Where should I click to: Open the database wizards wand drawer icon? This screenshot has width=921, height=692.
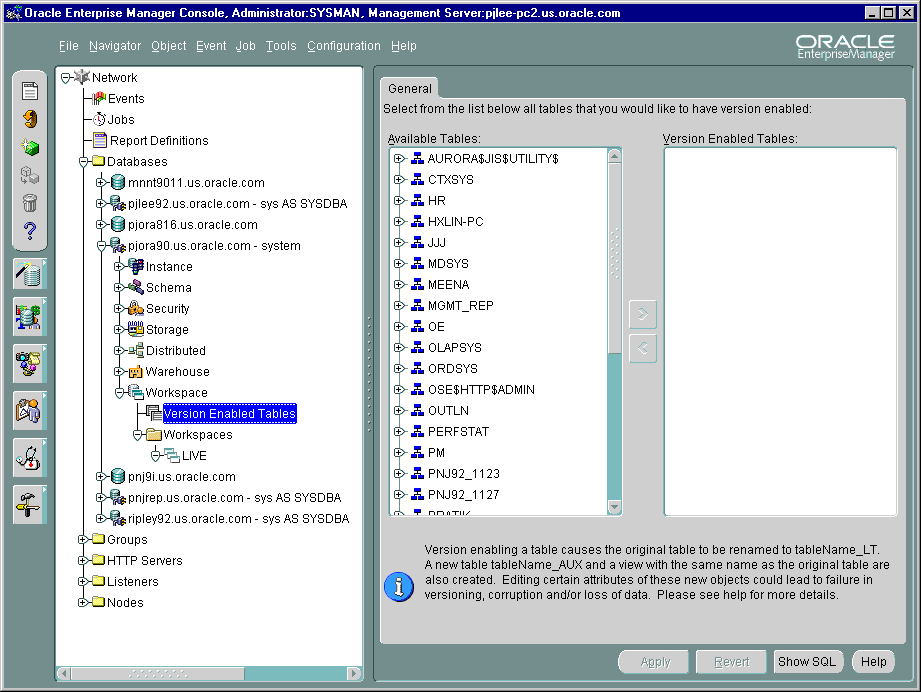point(30,273)
